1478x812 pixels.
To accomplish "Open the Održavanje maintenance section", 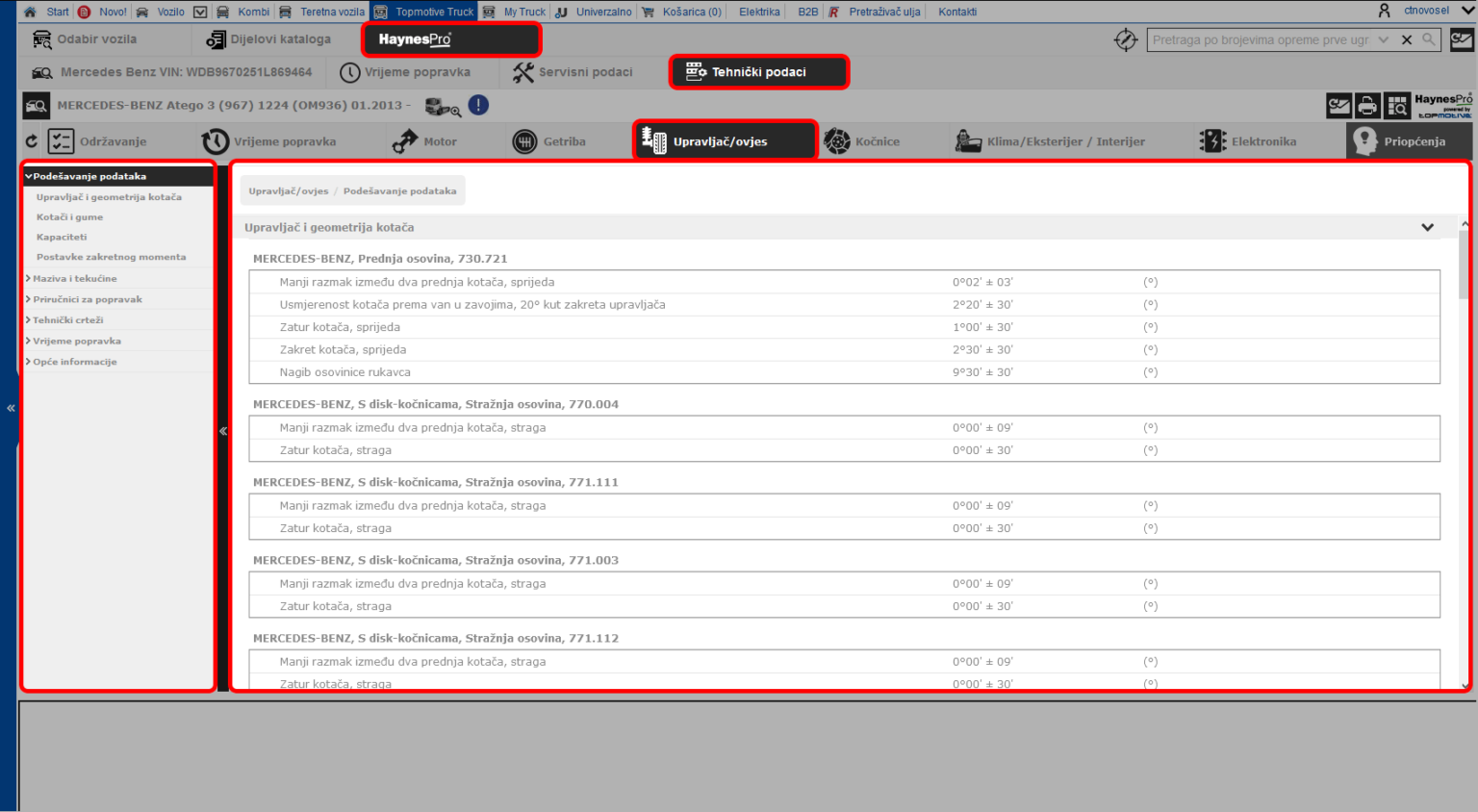I will click(97, 141).
